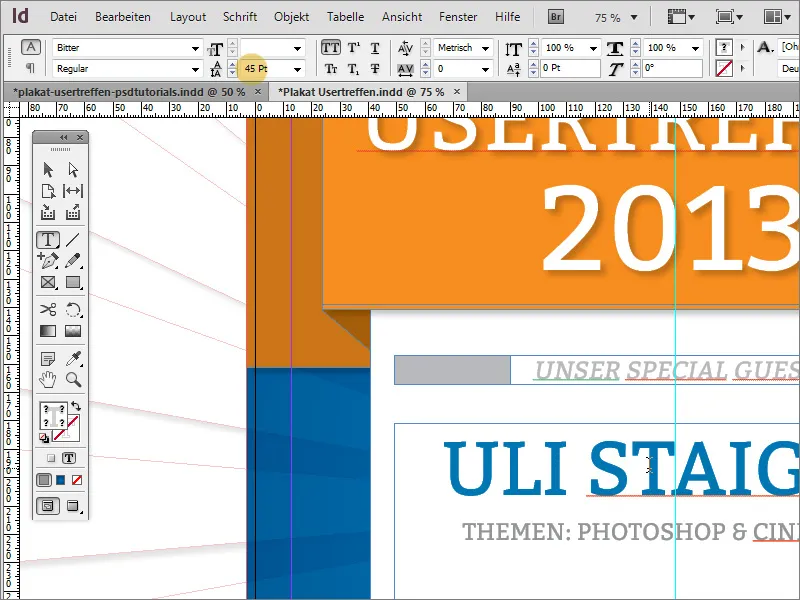800x600 pixels.
Task: Click the skew angle 0° field
Action: point(672,68)
